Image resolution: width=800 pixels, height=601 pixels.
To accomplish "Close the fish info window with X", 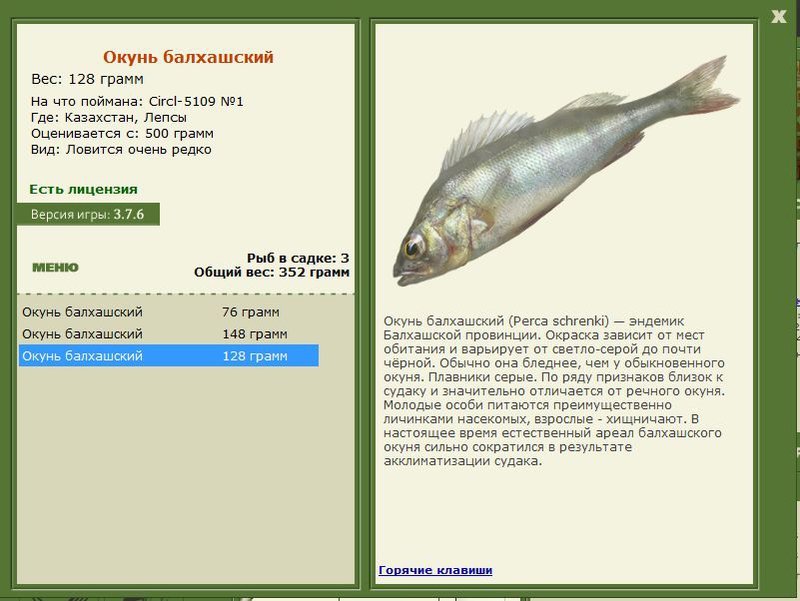I will (779, 16).
